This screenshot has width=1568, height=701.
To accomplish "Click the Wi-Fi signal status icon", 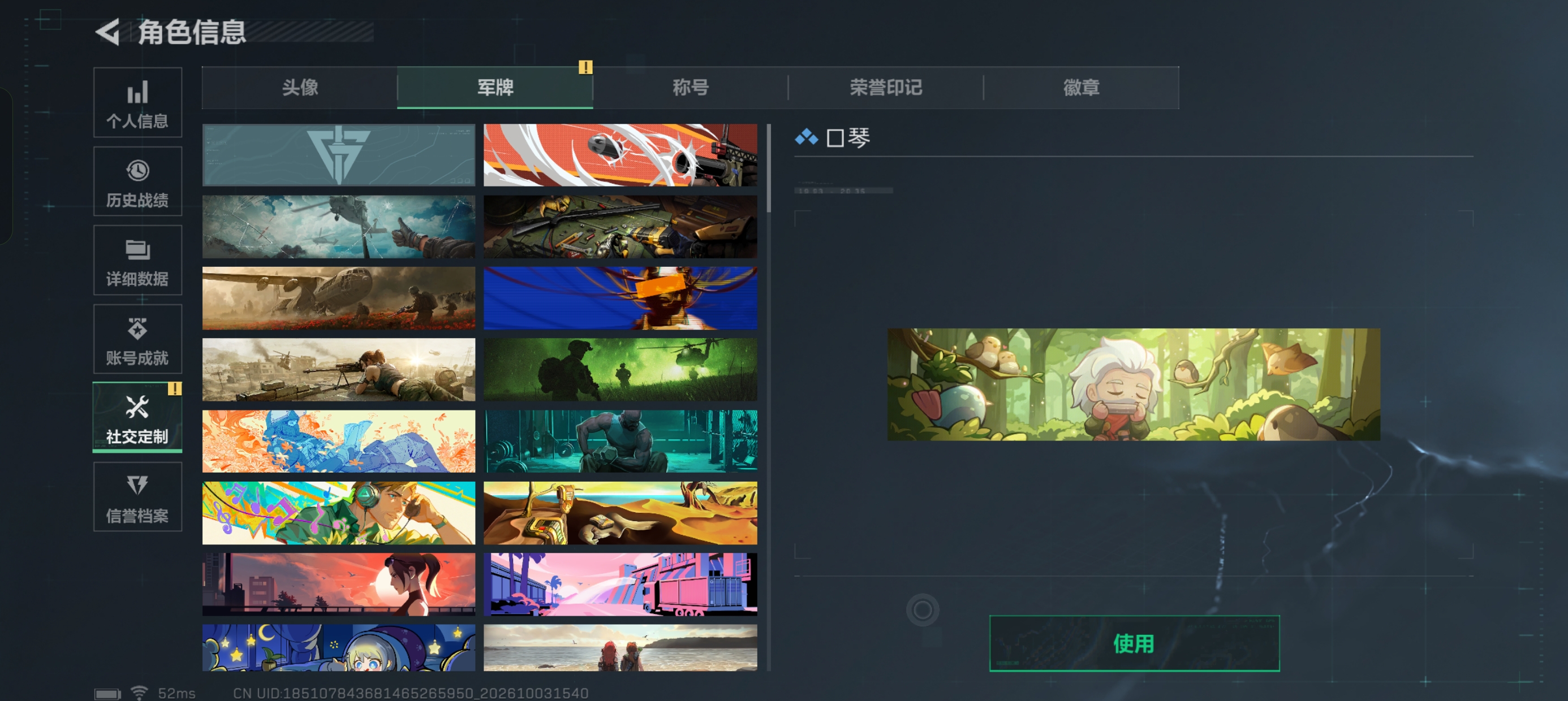I will pos(139,693).
